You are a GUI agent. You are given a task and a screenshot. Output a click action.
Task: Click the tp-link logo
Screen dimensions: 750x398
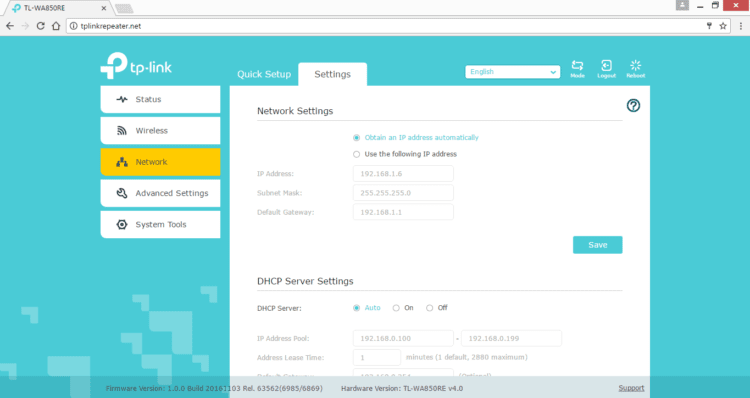[x=136, y=66]
